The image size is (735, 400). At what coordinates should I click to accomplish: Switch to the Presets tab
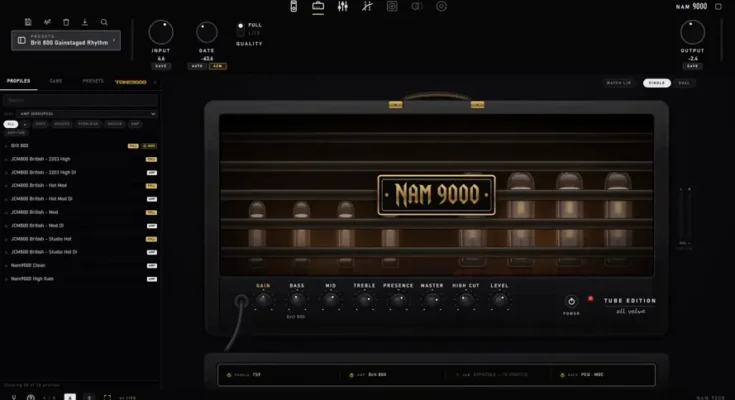(x=93, y=81)
